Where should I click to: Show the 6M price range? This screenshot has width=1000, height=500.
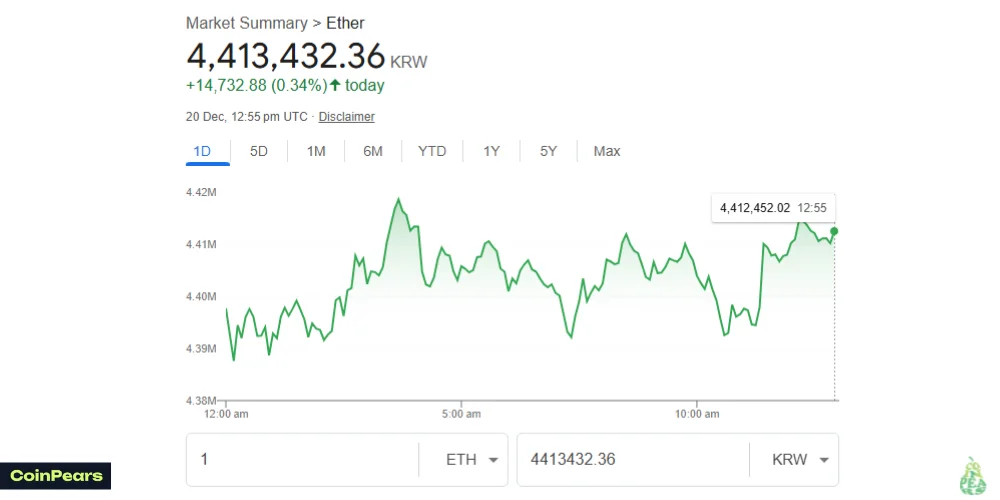pos(373,151)
